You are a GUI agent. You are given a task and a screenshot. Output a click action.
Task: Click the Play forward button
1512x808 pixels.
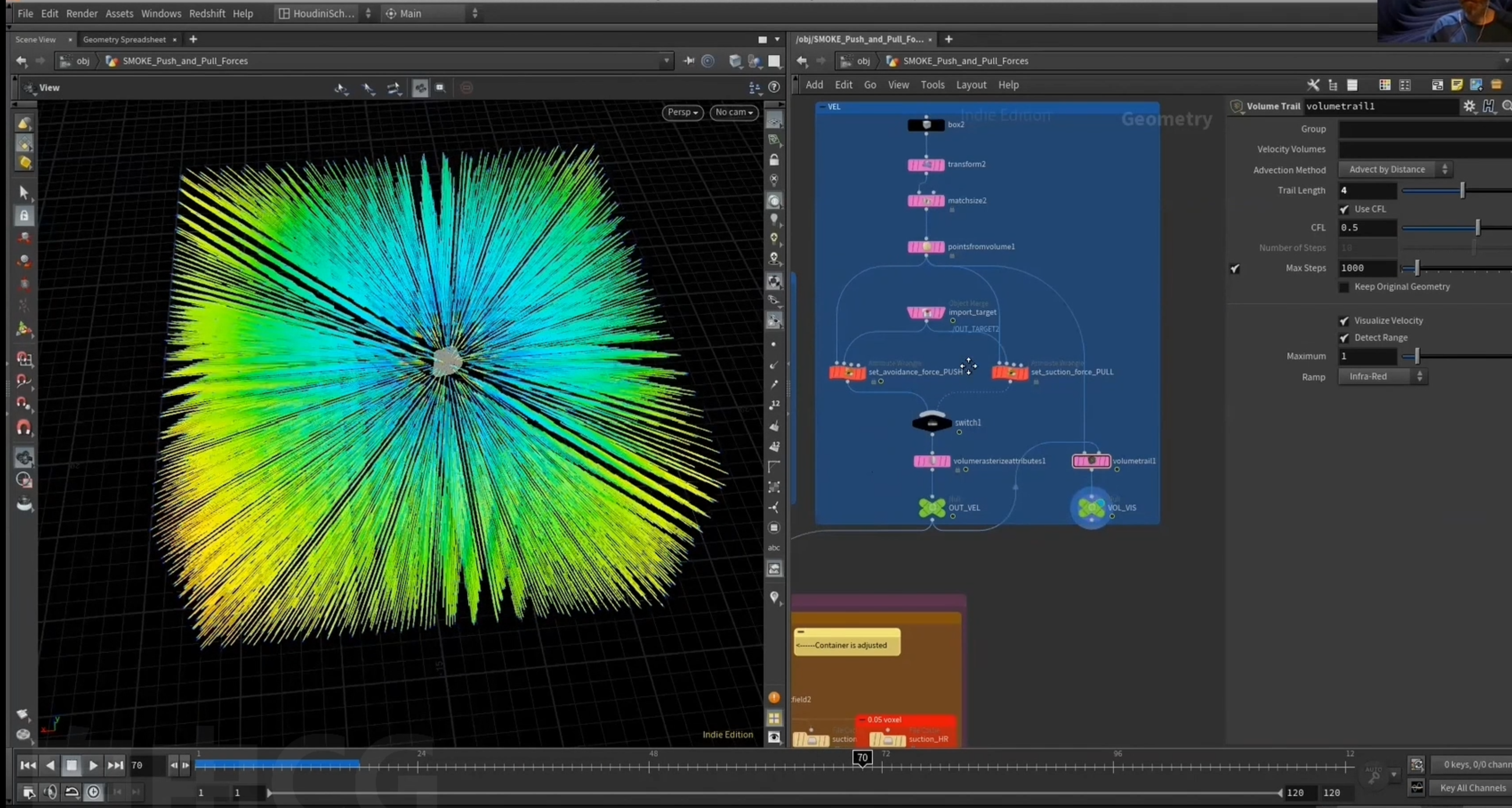pos(93,765)
